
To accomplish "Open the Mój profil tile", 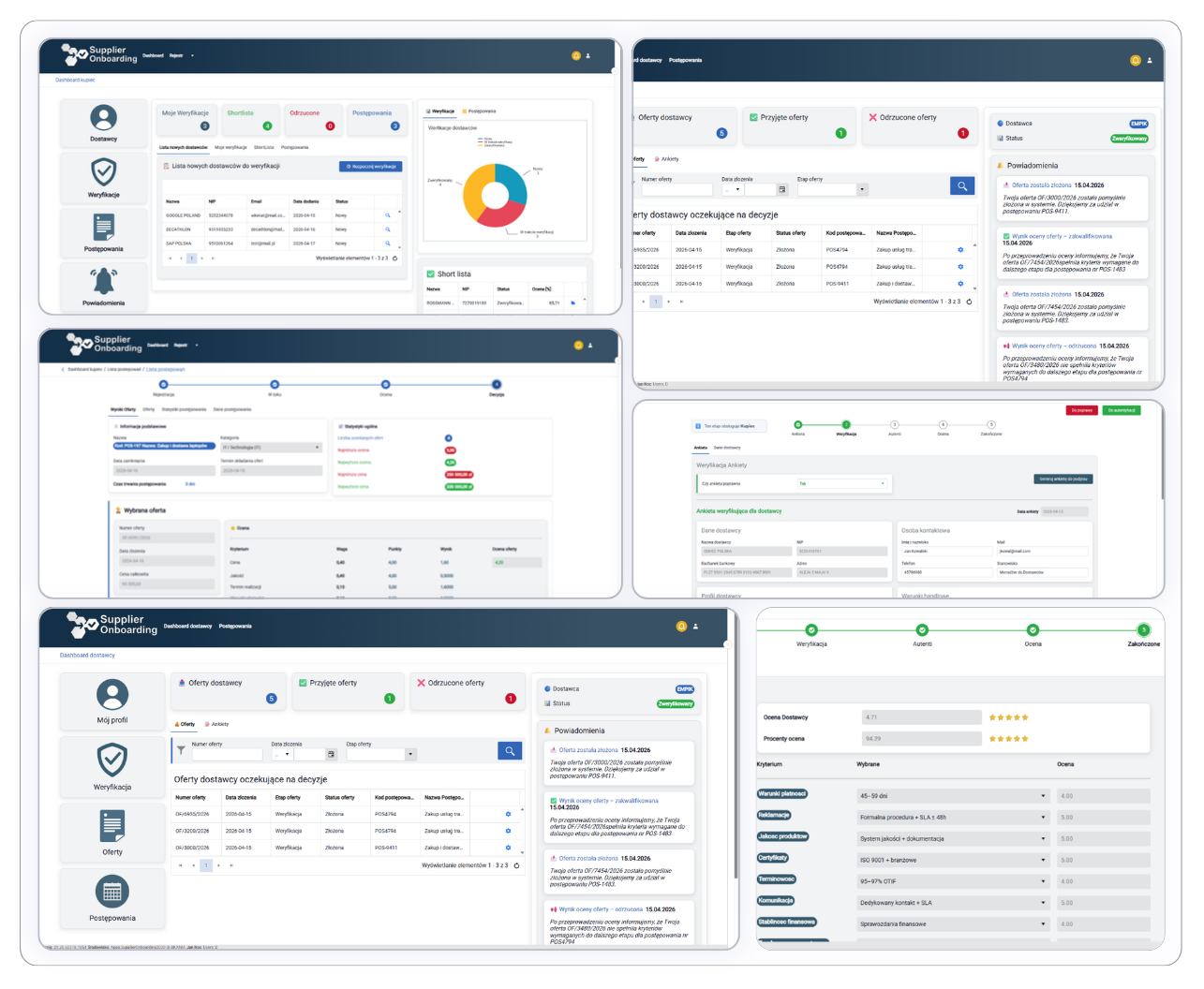I will point(112,701).
